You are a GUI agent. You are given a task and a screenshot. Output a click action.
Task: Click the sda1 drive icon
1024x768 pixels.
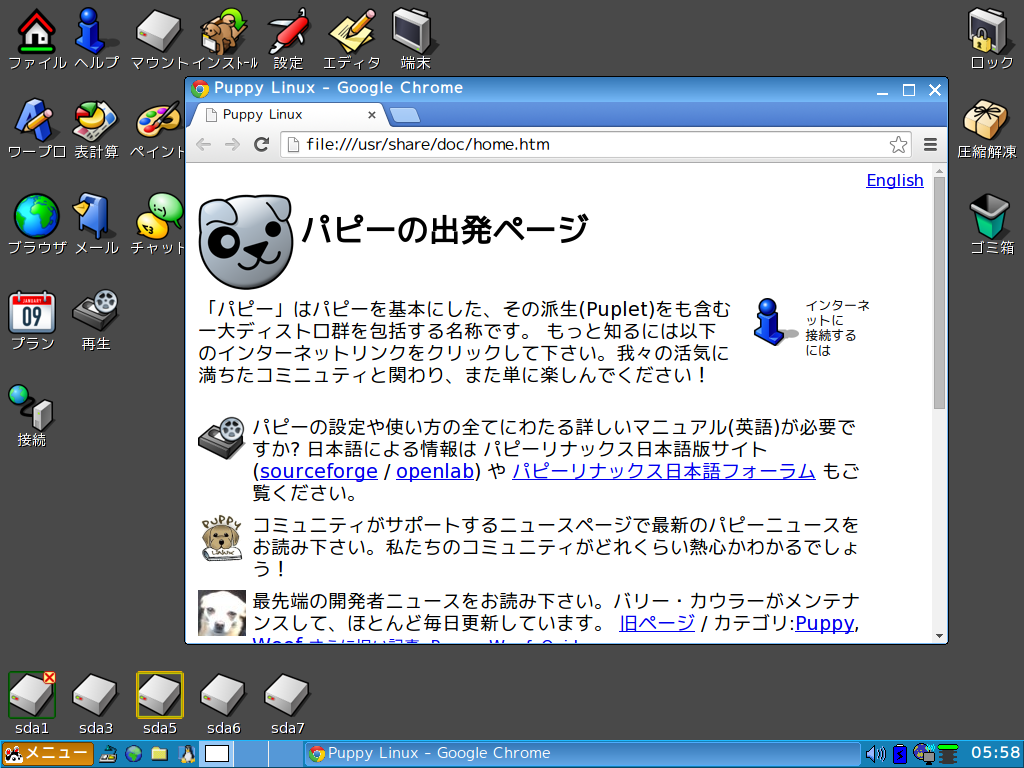(x=31, y=695)
